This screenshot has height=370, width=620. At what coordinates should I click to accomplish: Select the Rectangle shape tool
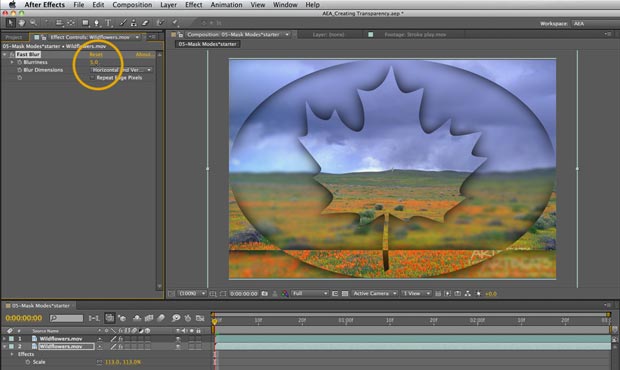click(x=85, y=23)
